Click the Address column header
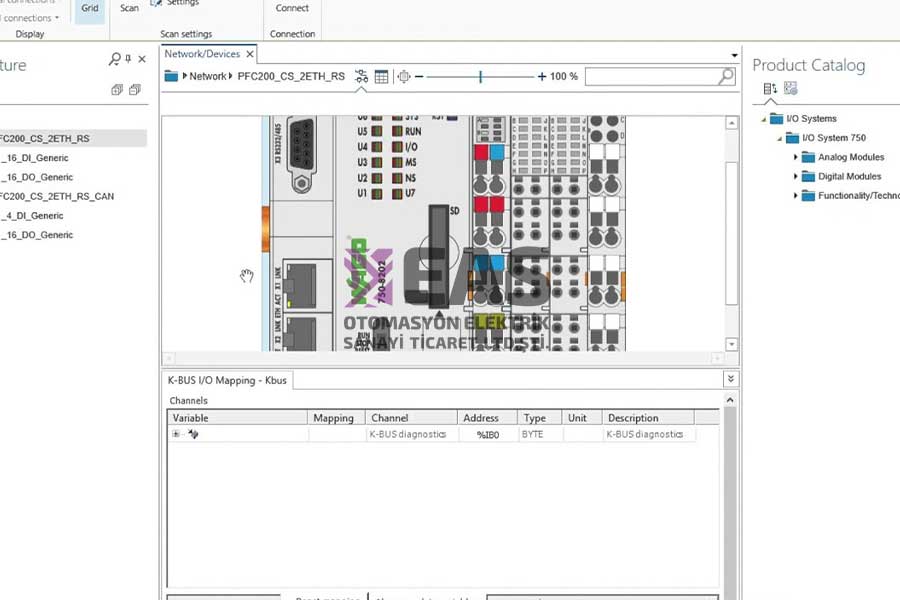Screen dimensions: 900x600 coord(487,418)
